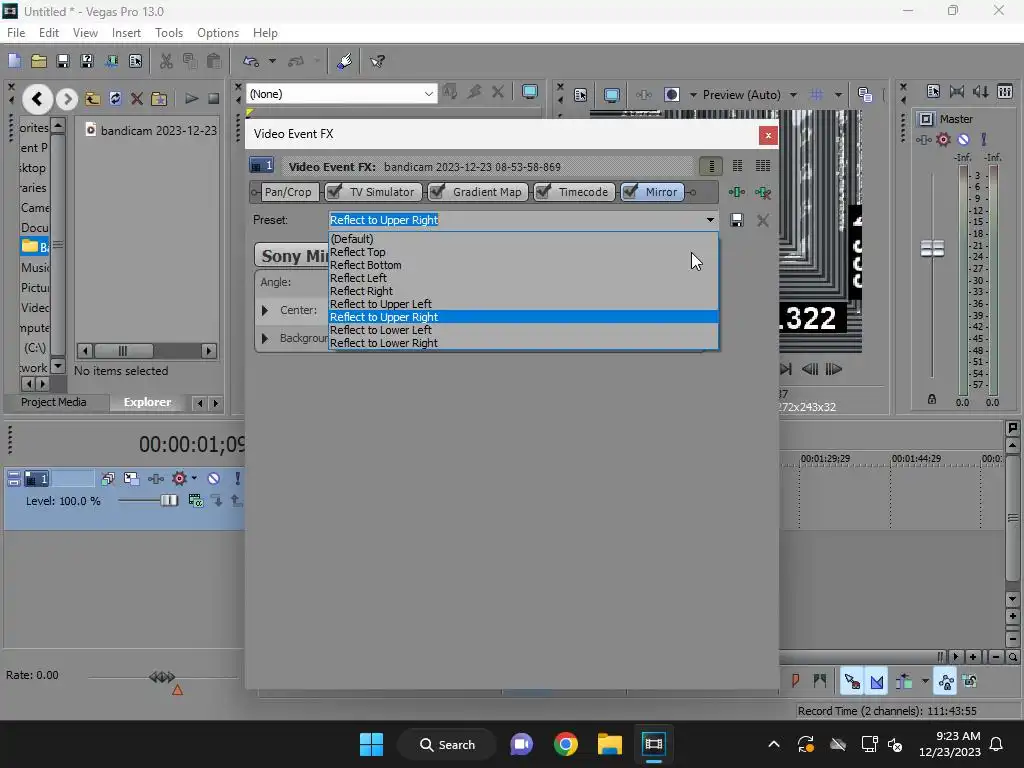The image size is (1024, 768).
Task: Click the Master mute icon
Action: 963,139
